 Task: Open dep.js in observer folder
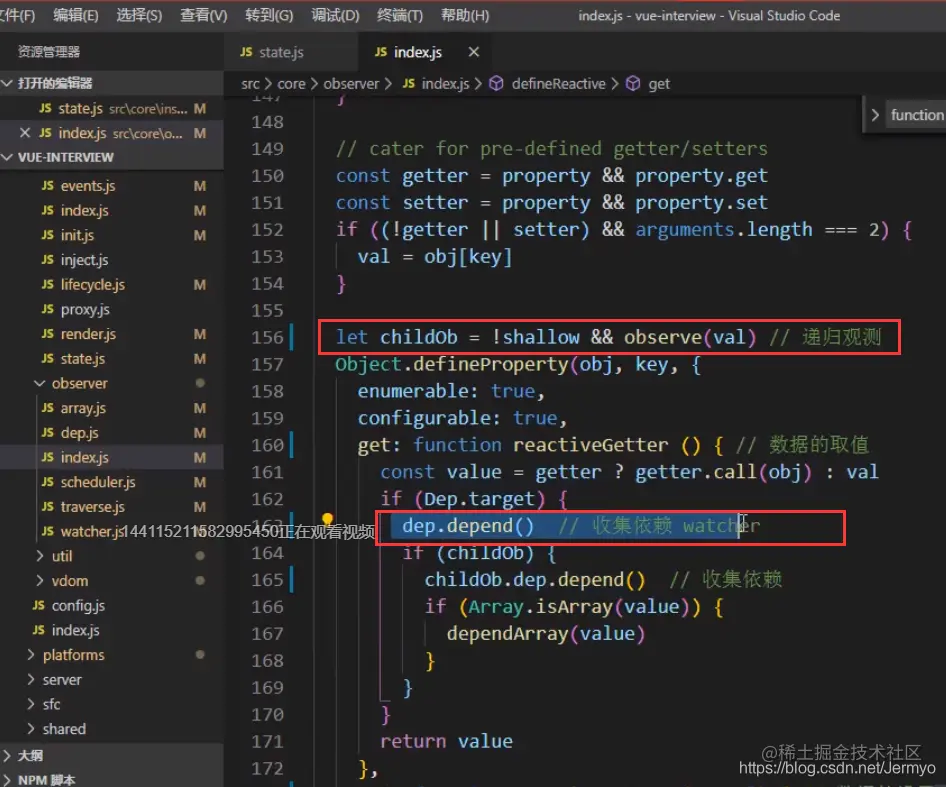coord(112,433)
